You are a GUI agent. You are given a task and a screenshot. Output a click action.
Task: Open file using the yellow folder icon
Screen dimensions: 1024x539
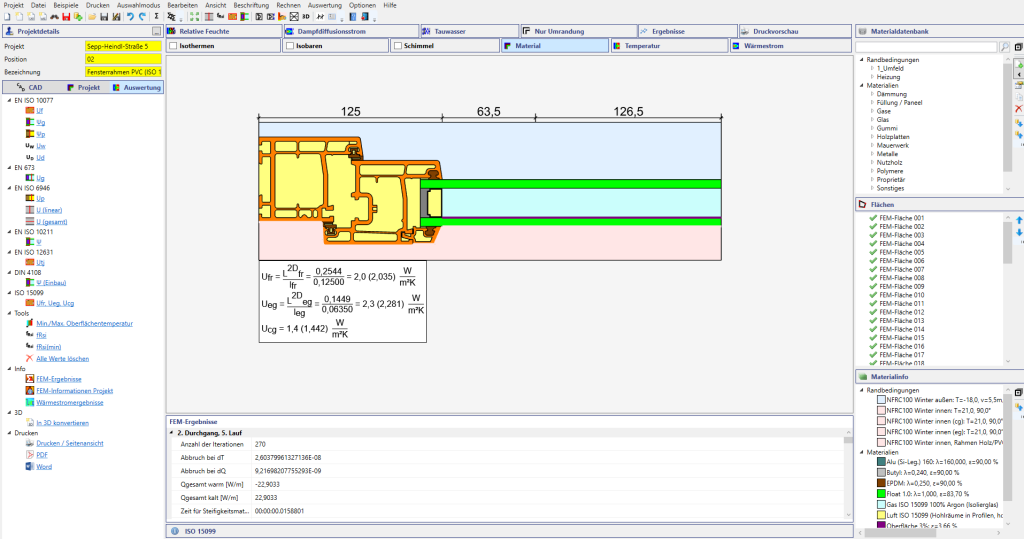pyautogui.click(x=92, y=16)
